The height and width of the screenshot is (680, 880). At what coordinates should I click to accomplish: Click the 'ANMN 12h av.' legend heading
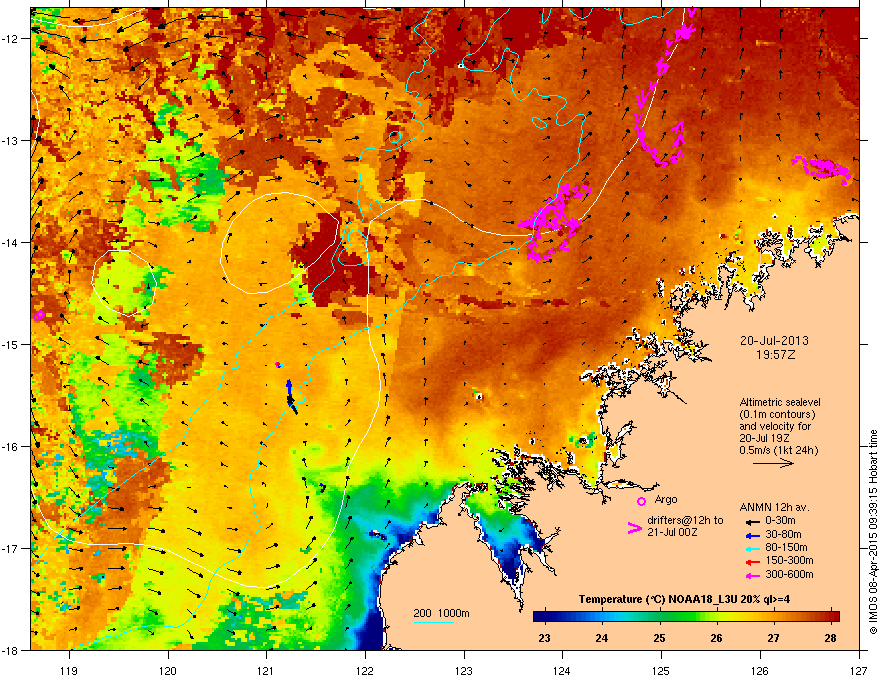(774, 508)
